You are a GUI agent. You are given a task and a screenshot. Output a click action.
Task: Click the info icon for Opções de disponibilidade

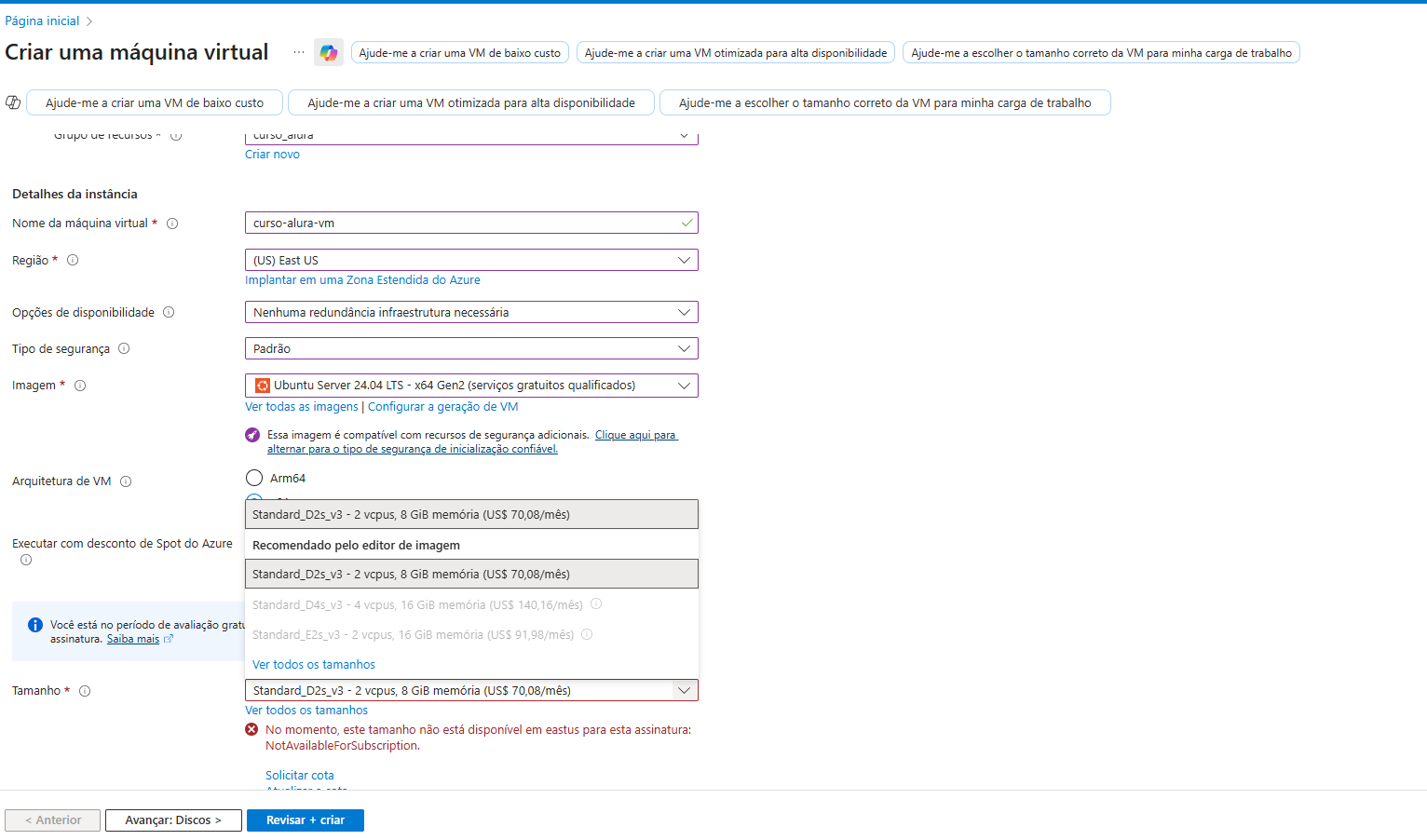[169, 312]
